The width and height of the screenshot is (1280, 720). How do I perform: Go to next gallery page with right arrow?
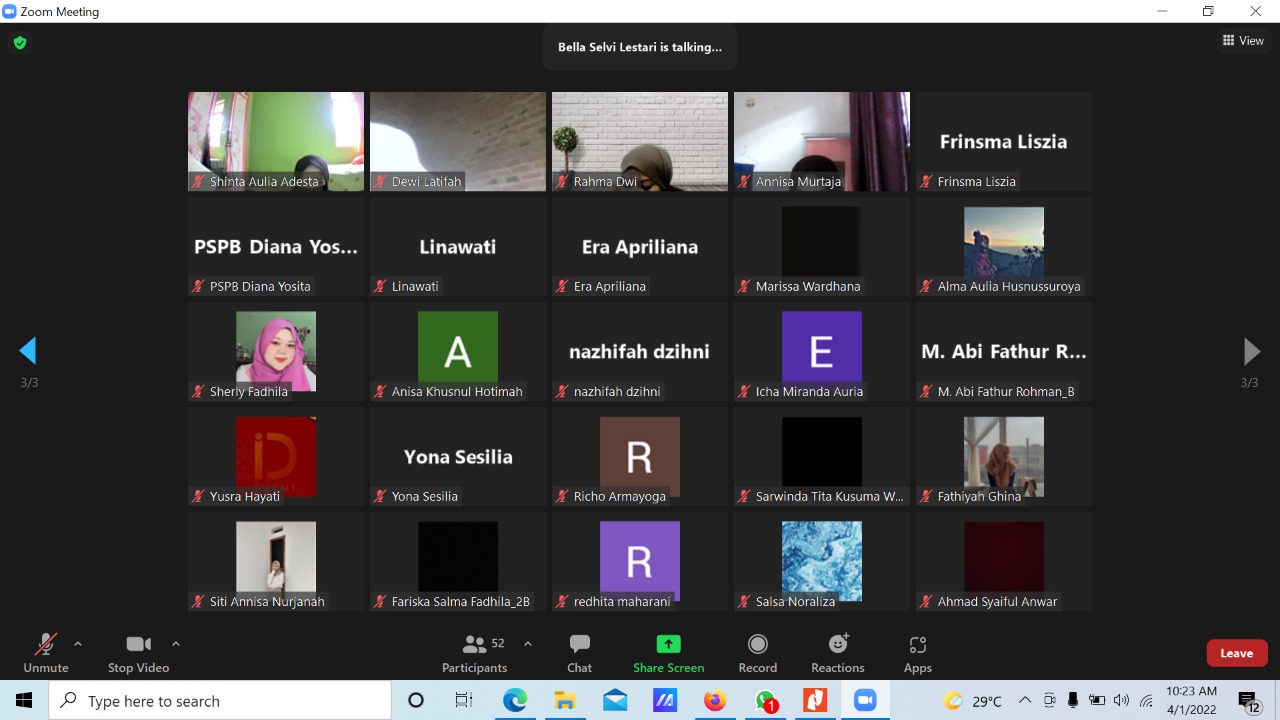tap(1251, 351)
